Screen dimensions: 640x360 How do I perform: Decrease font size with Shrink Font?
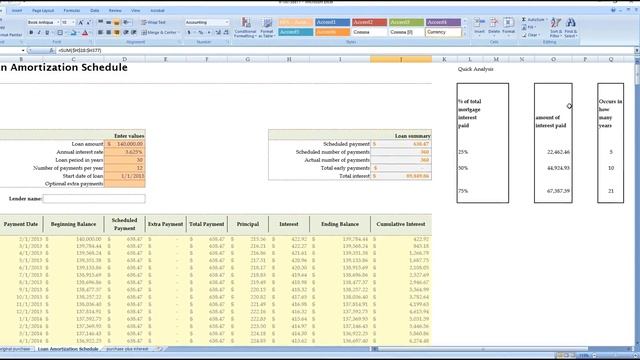[x=89, y=22]
